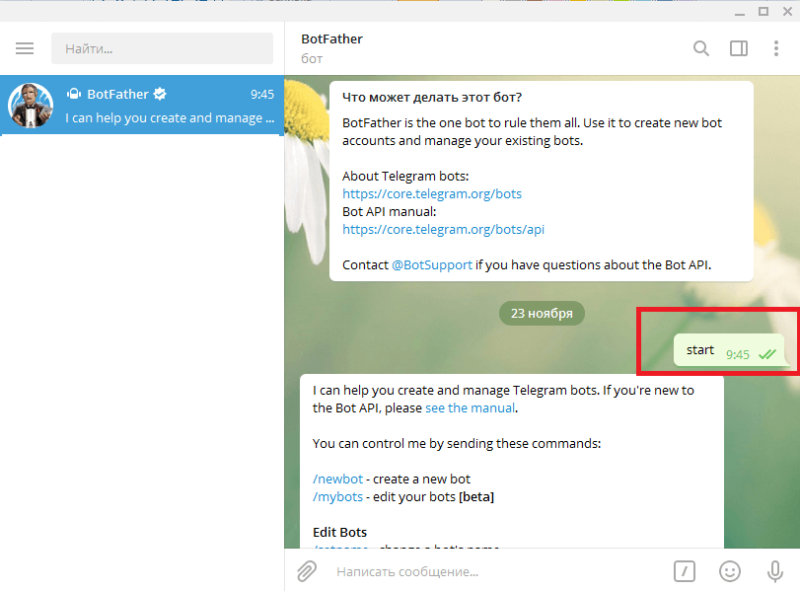Open the hamburger main menu
Viewport: 800px width, 591px height.
click(24, 48)
